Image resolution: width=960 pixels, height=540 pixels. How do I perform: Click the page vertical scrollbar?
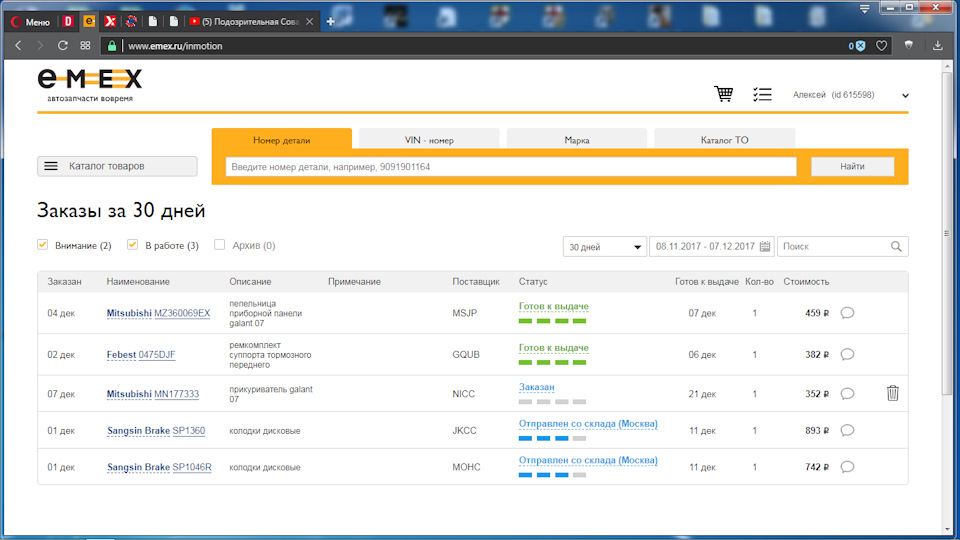(x=947, y=233)
